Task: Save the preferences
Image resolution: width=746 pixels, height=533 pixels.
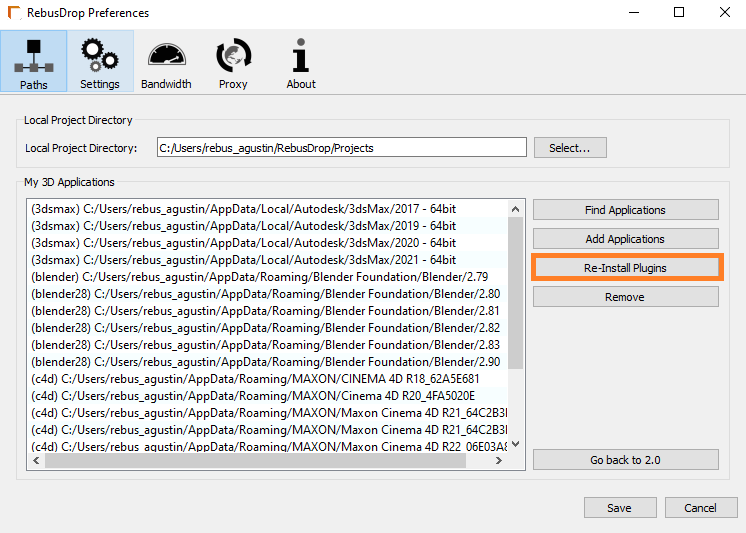Action: click(x=620, y=508)
